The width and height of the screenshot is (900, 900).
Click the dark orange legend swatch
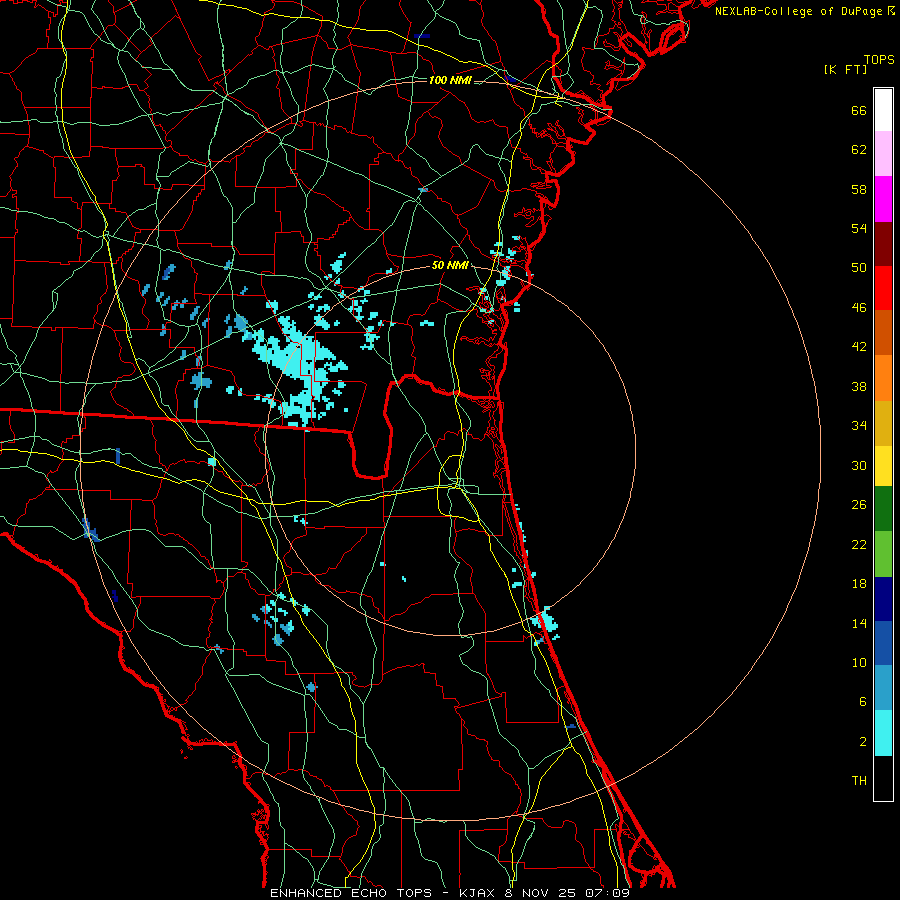tap(883, 332)
